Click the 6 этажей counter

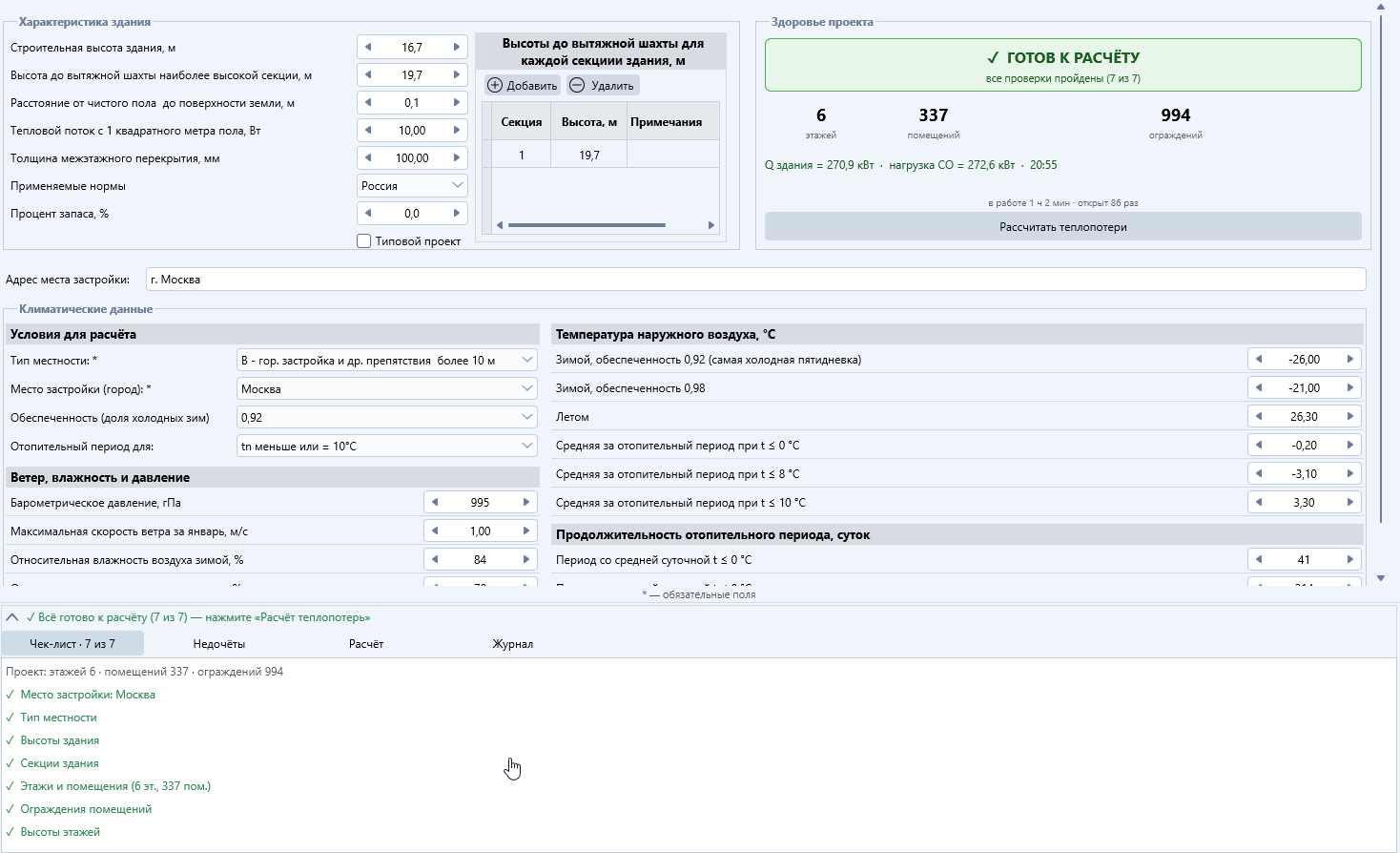coord(821,123)
